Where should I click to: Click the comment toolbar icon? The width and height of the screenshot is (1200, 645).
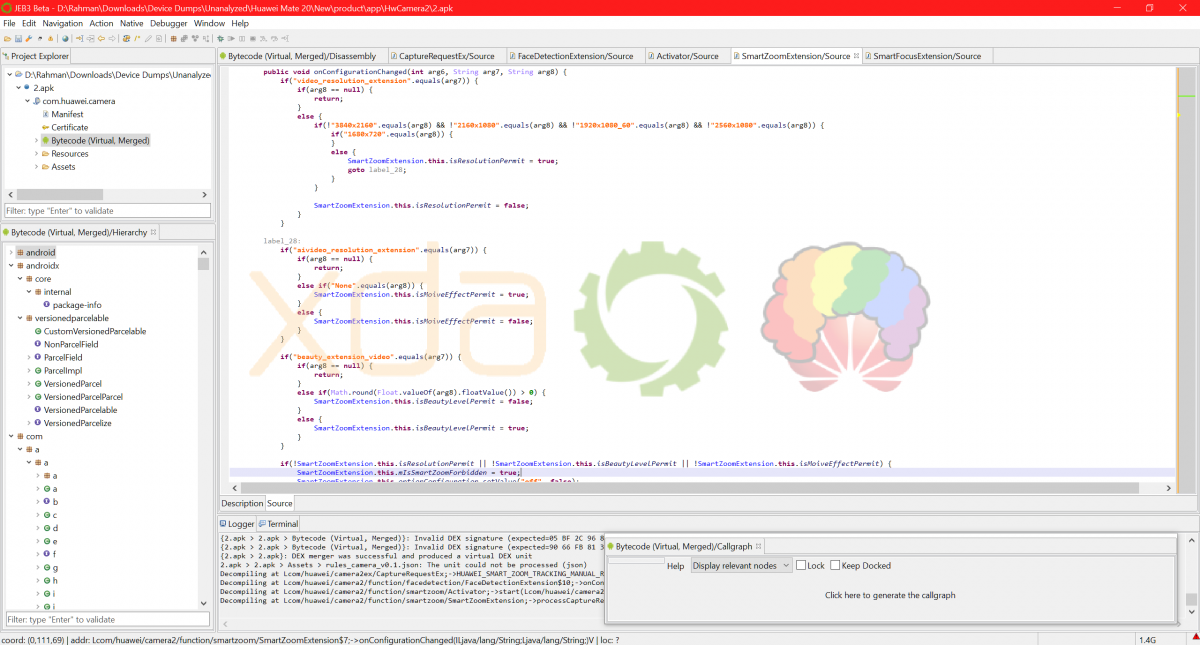tap(137, 39)
